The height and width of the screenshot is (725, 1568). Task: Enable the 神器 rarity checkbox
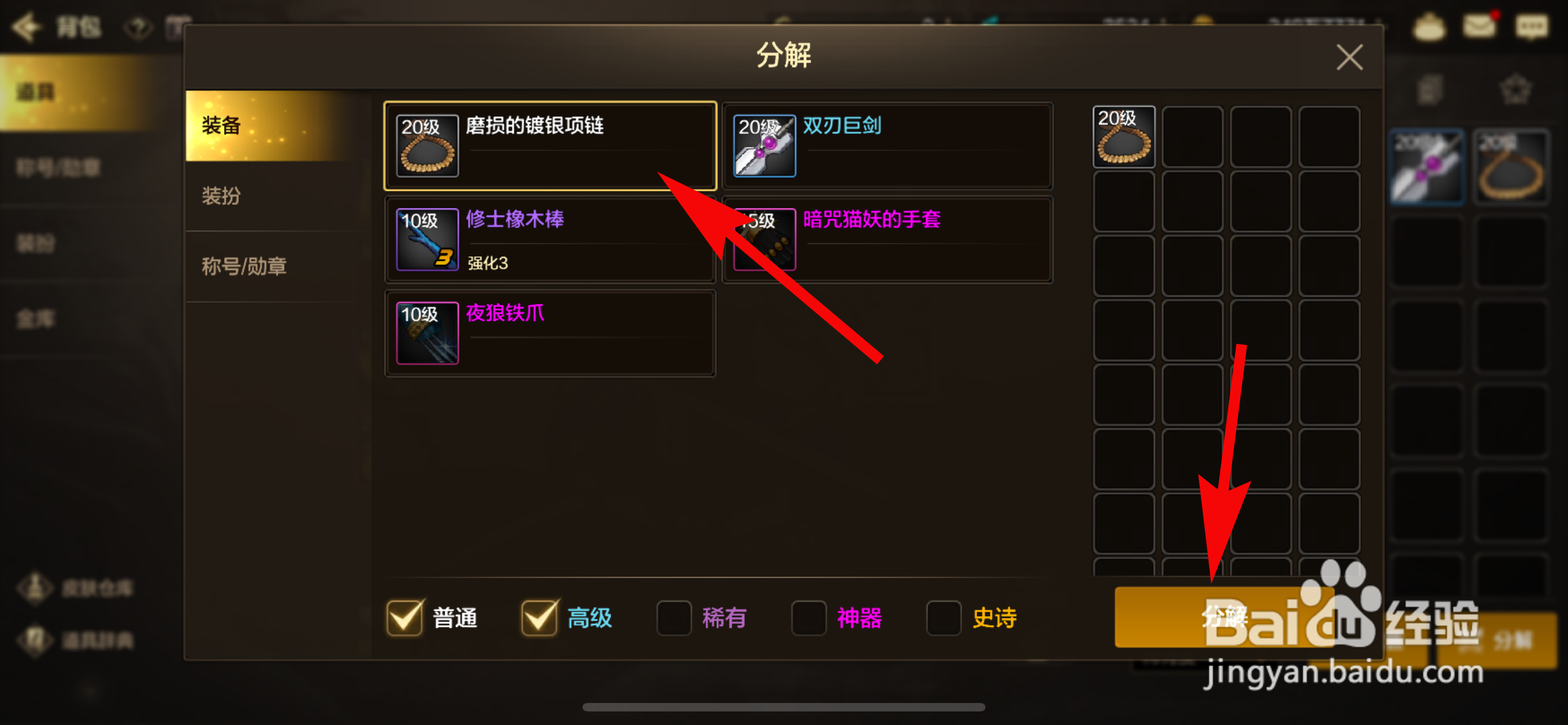coord(808,618)
